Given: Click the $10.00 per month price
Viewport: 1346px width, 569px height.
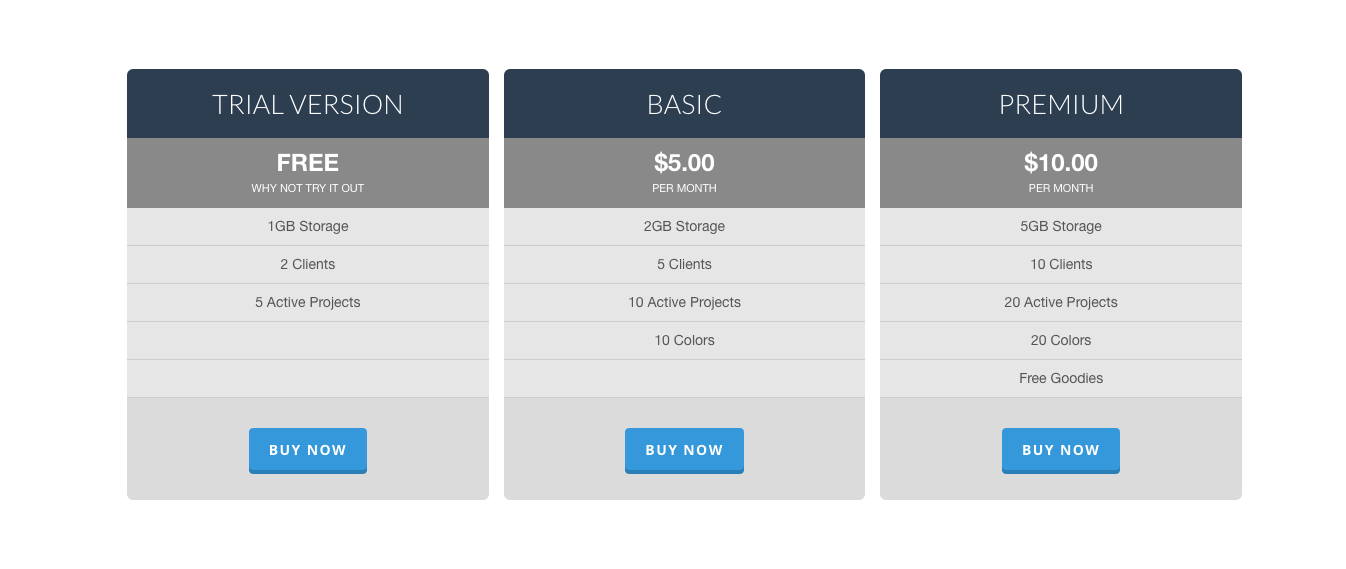Looking at the screenshot, I should click(x=1061, y=173).
